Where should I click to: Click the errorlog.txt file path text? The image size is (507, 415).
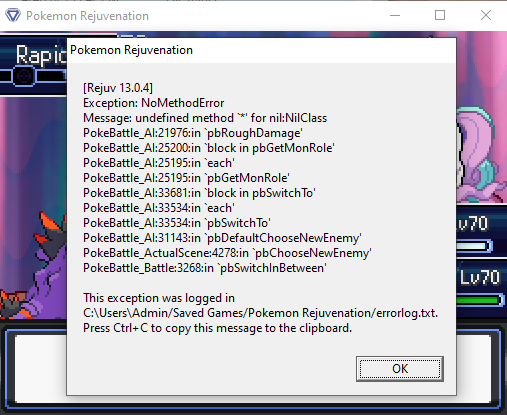click(x=260, y=313)
